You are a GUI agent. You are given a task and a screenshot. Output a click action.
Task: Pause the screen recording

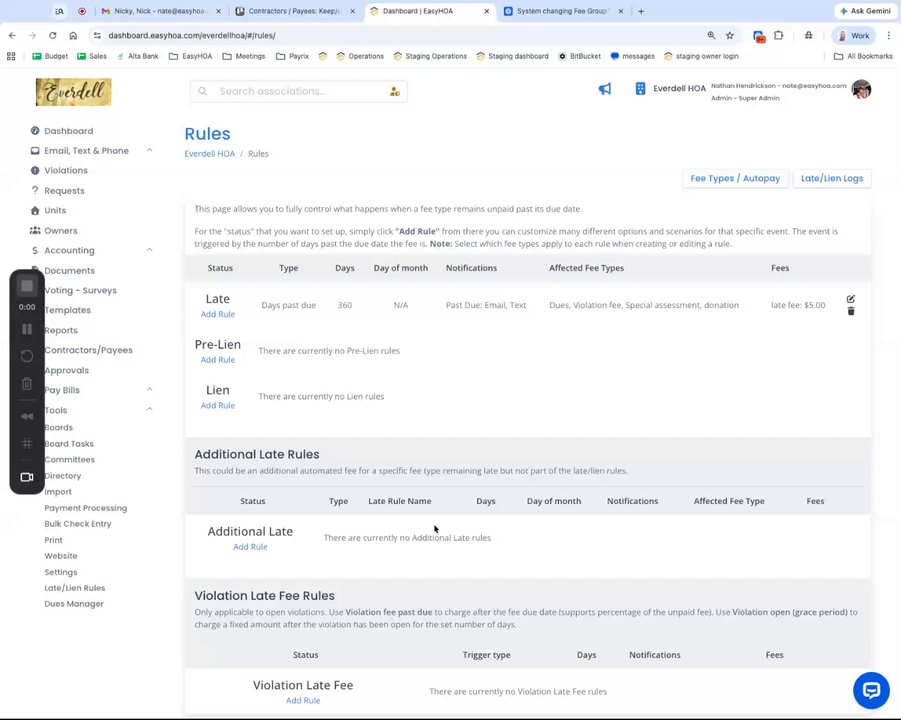27,329
